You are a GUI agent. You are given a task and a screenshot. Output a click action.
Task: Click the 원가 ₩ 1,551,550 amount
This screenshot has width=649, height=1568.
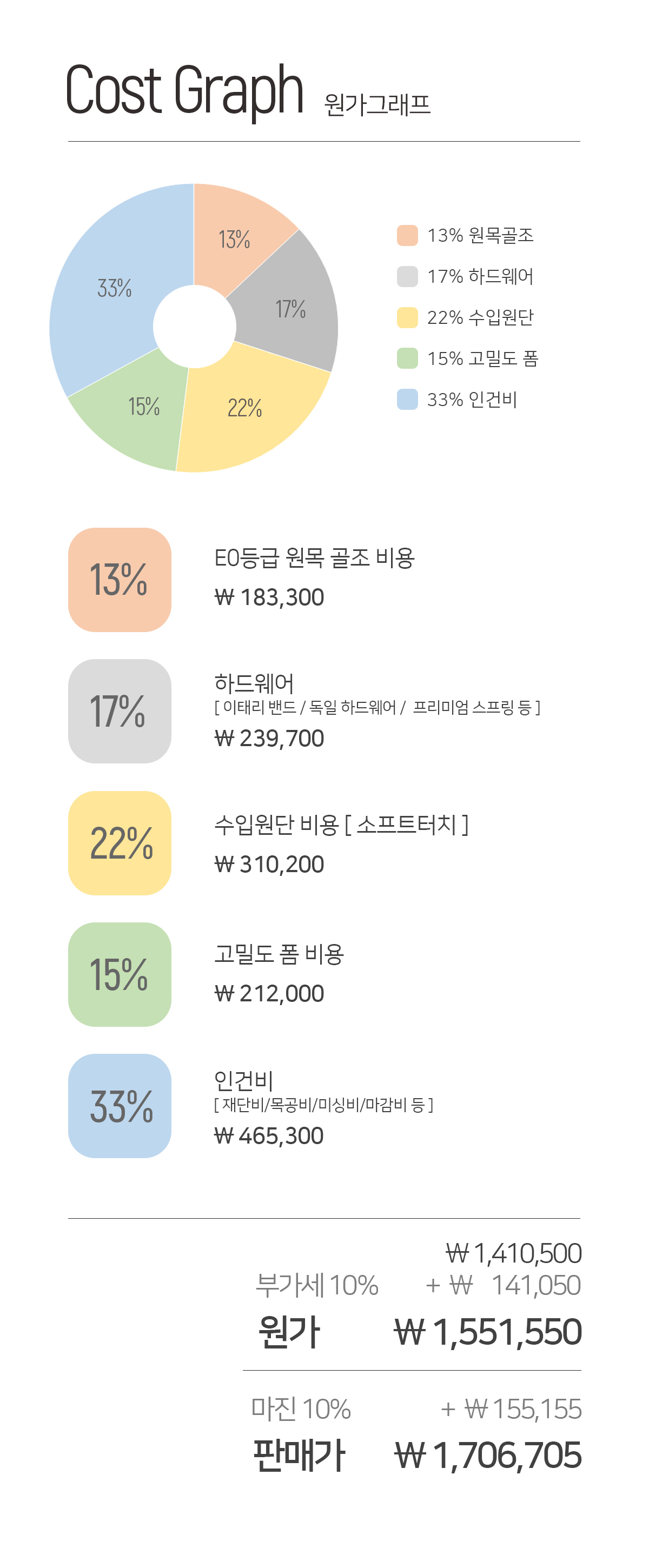pyautogui.click(x=487, y=1332)
